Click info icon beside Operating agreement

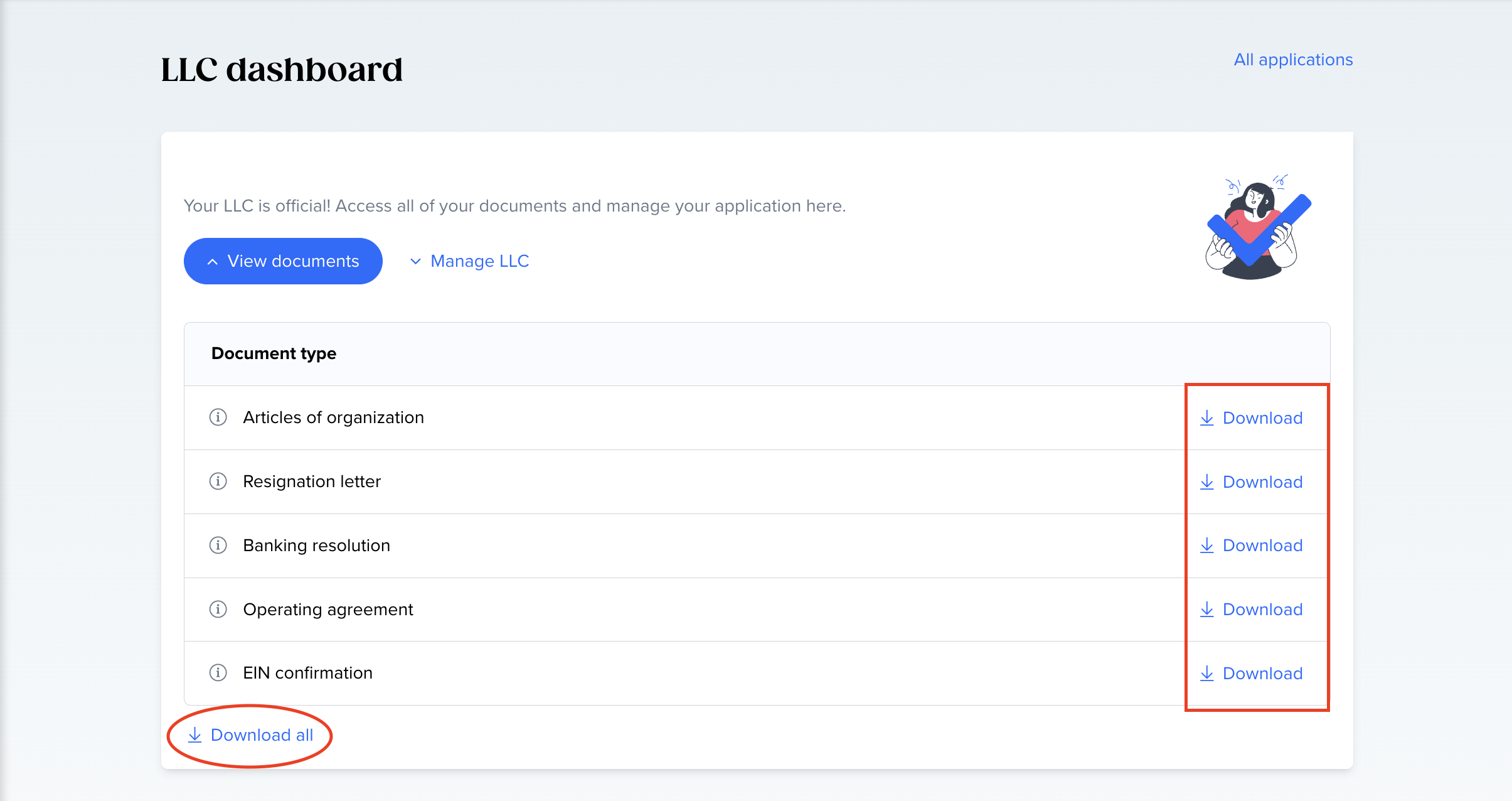point(218,609)
